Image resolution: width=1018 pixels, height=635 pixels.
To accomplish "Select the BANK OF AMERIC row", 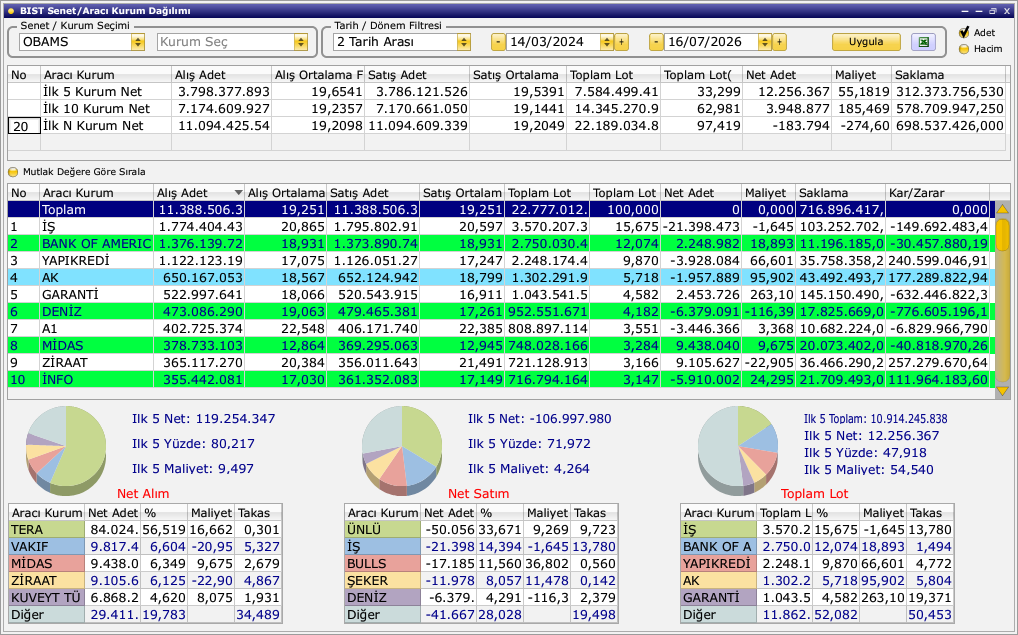I will (x=500, y=243).
